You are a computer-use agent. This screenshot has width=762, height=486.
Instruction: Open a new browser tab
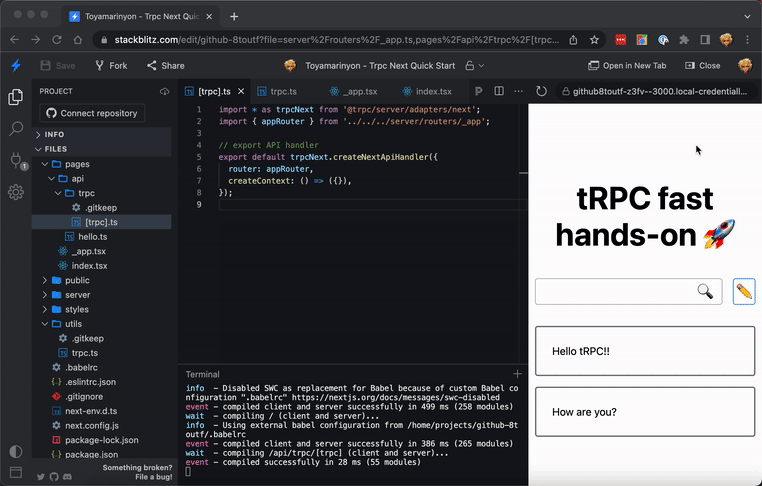tap(234, 17)
